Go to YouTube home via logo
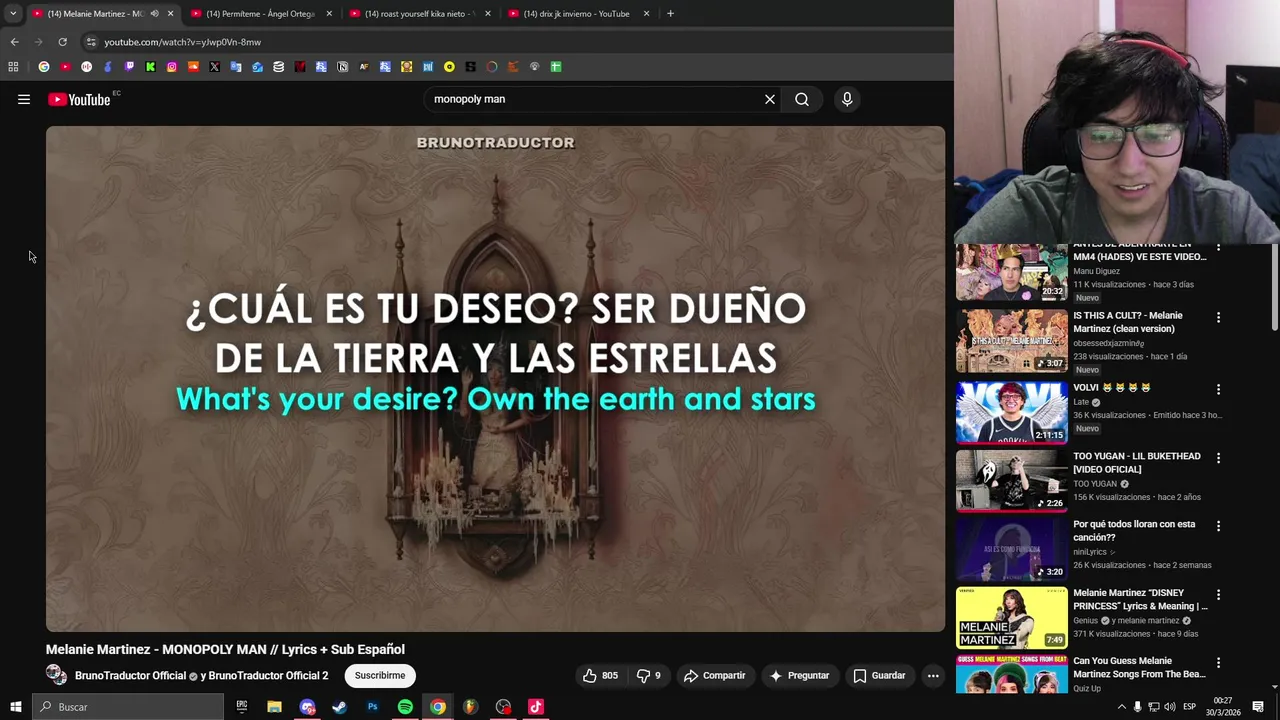This screenshot has width=1280, height=720. 79,99
